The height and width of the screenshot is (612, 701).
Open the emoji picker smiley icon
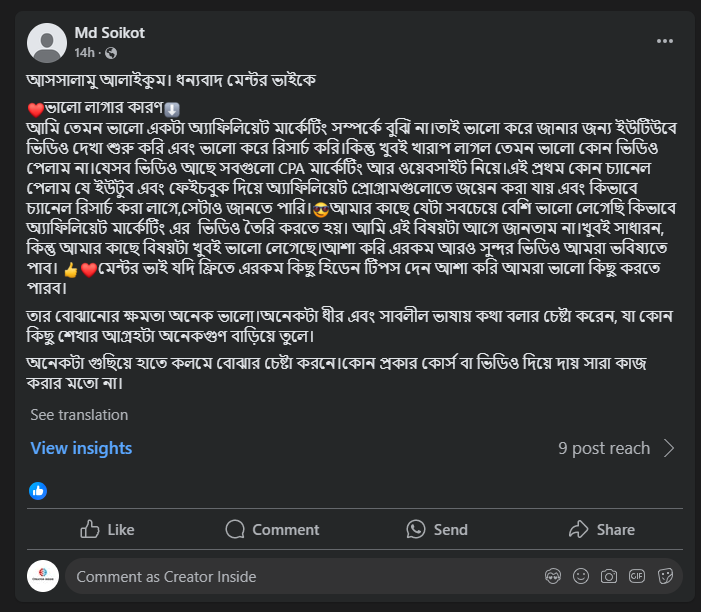pyautogui.click(x=580, y=576)
